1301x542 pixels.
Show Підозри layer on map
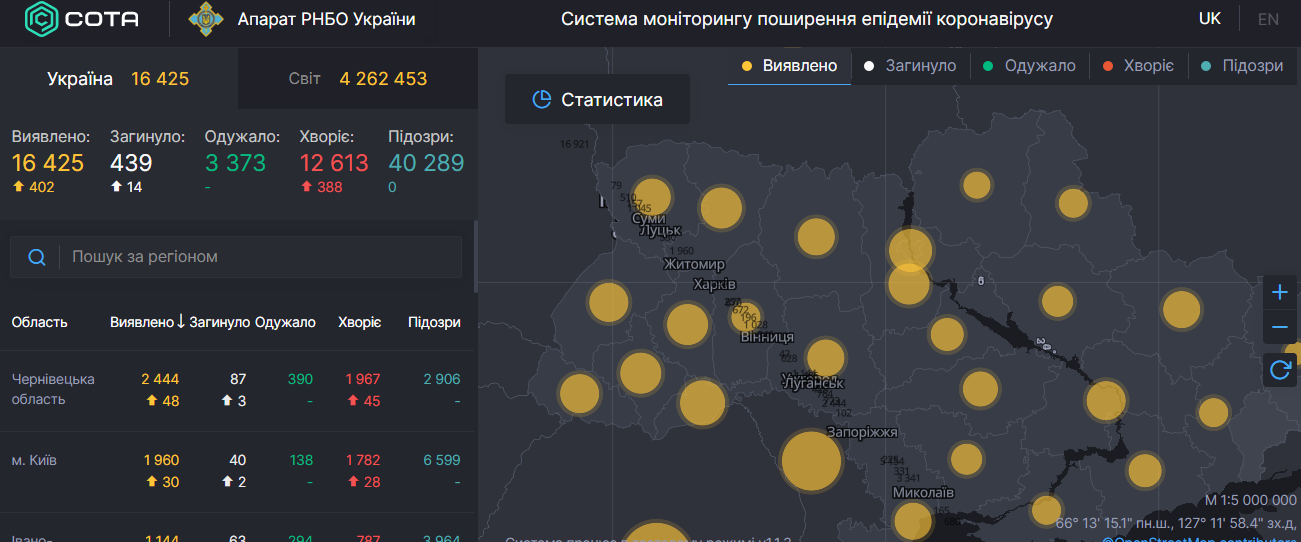[1241, 66]
